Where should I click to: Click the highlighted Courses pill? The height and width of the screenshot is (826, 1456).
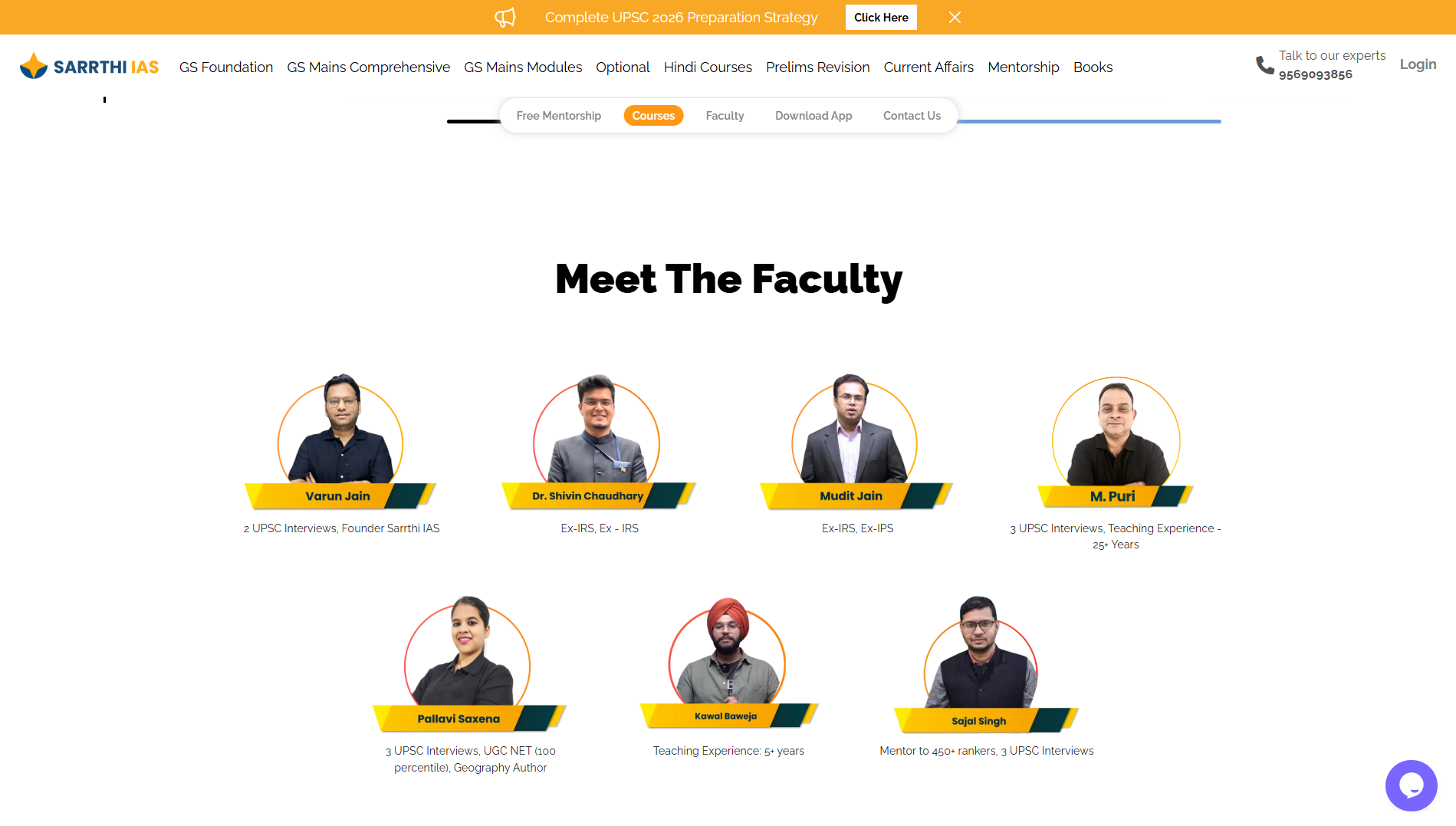pos(652,115)
